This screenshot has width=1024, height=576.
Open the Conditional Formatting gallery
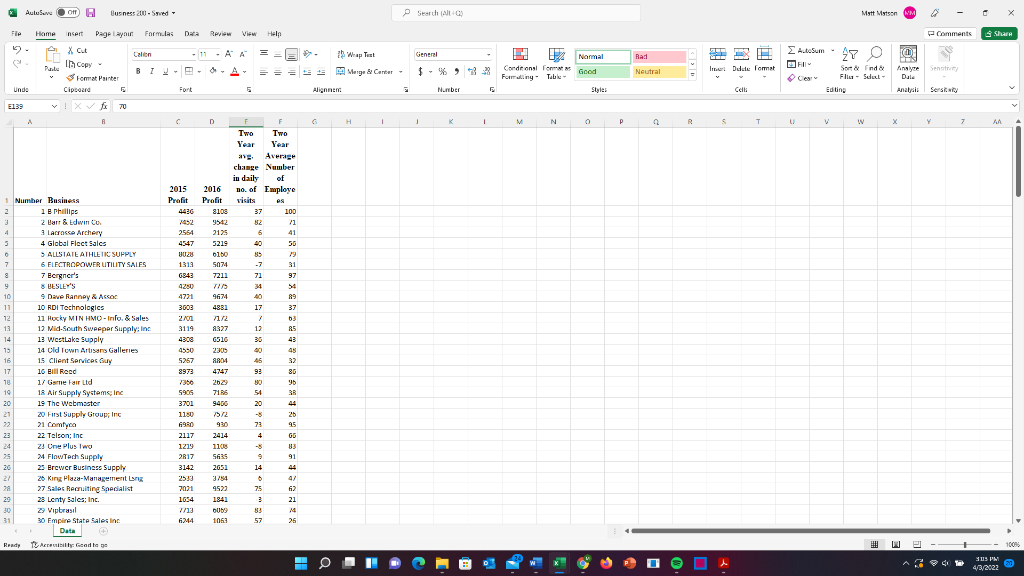(x=519, y=63)
